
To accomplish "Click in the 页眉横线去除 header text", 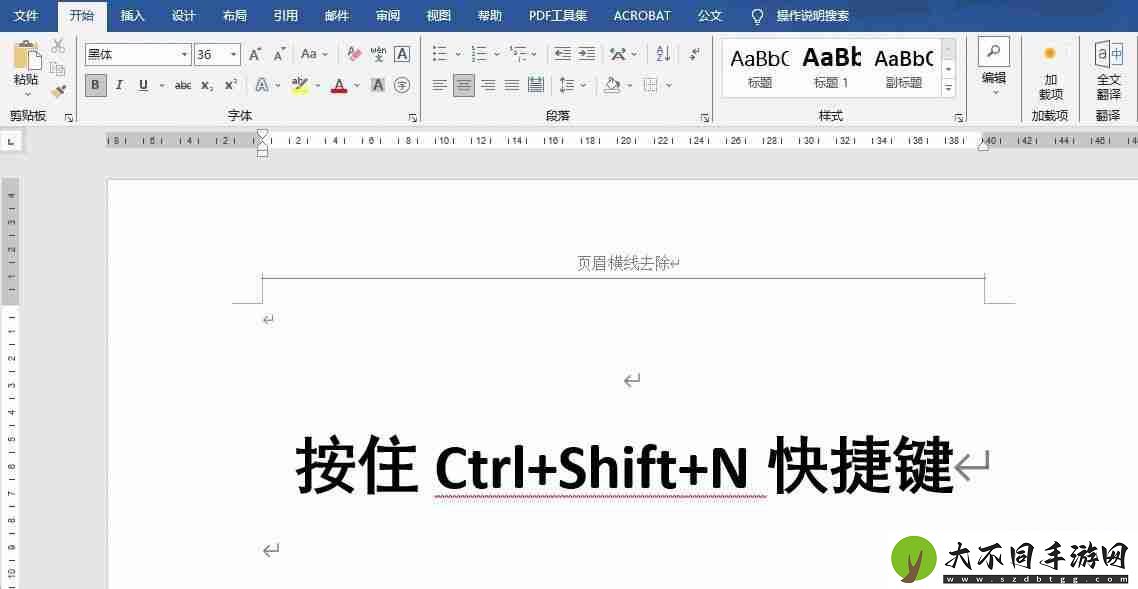I will [x=623, y=264].
